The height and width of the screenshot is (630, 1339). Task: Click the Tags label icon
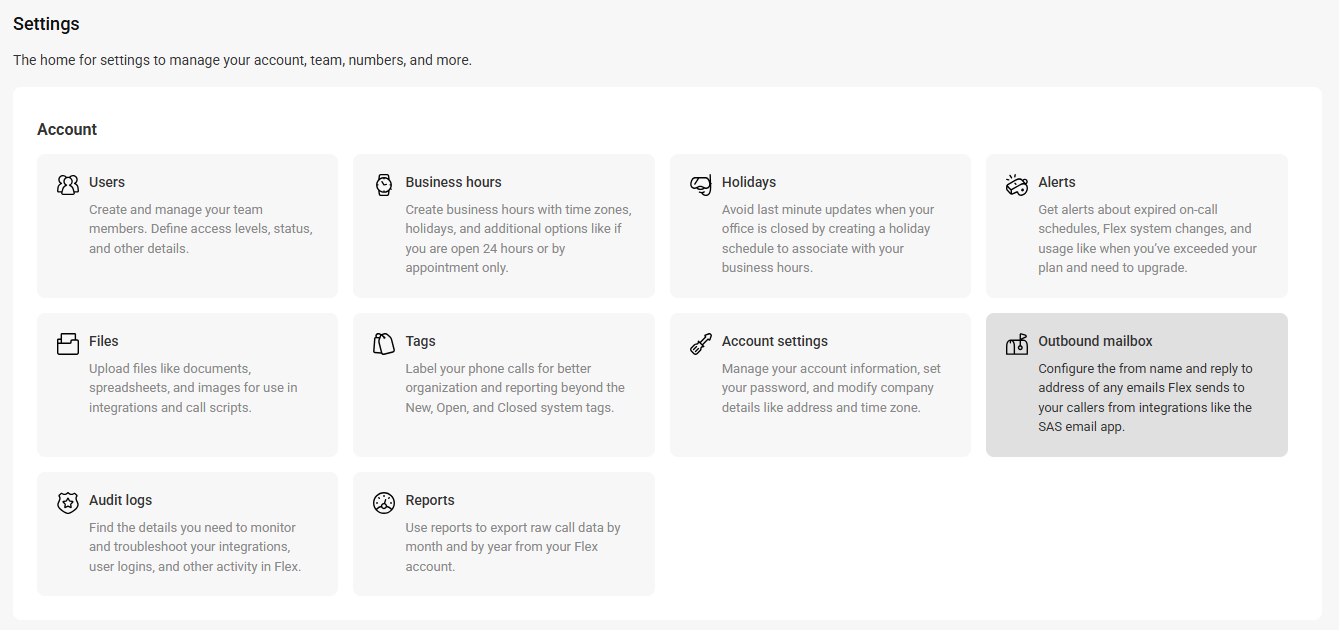point(384,344)
